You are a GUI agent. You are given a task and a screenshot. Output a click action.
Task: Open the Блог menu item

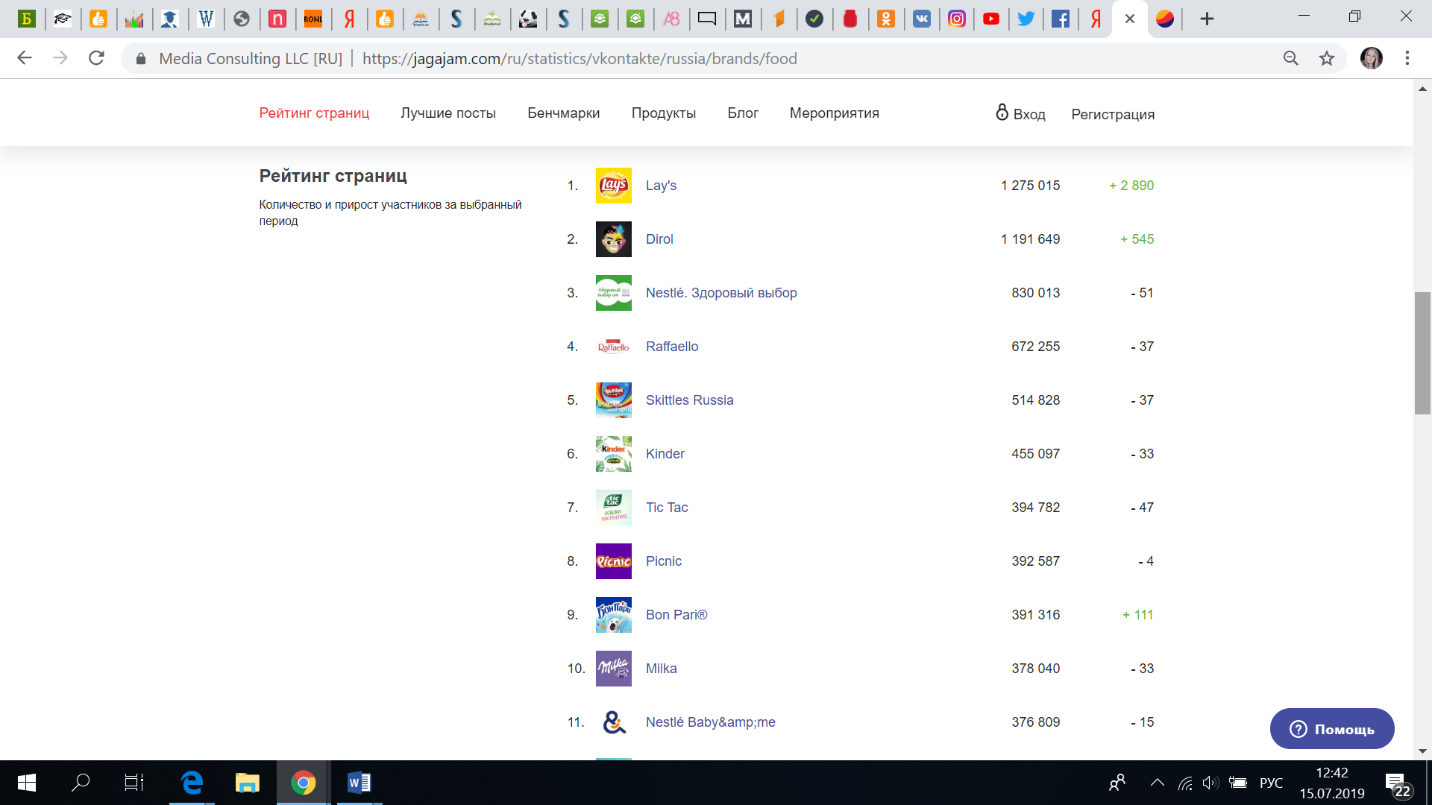click(x=743, y=113)
